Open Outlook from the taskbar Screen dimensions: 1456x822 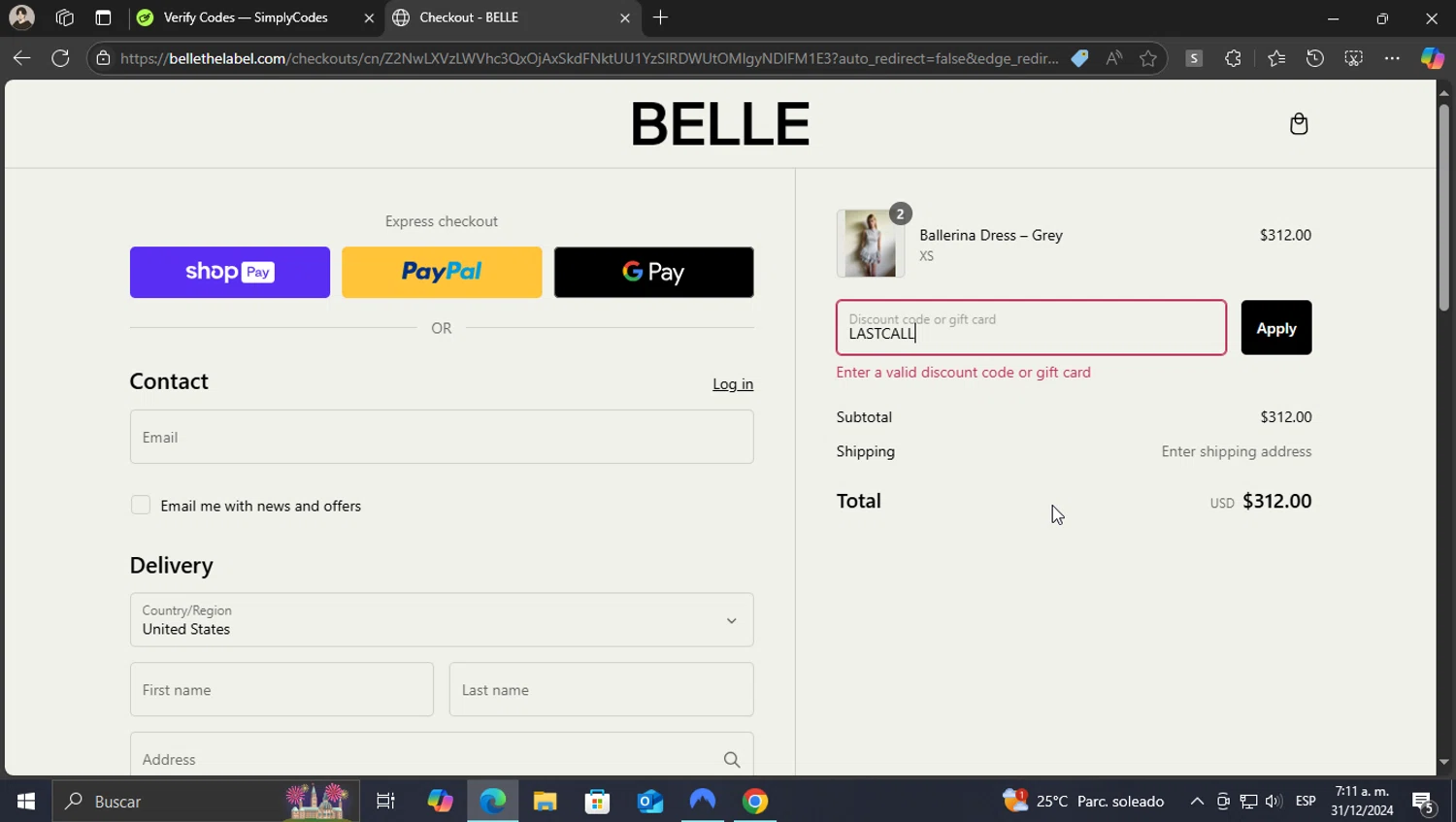click(649, 801)
